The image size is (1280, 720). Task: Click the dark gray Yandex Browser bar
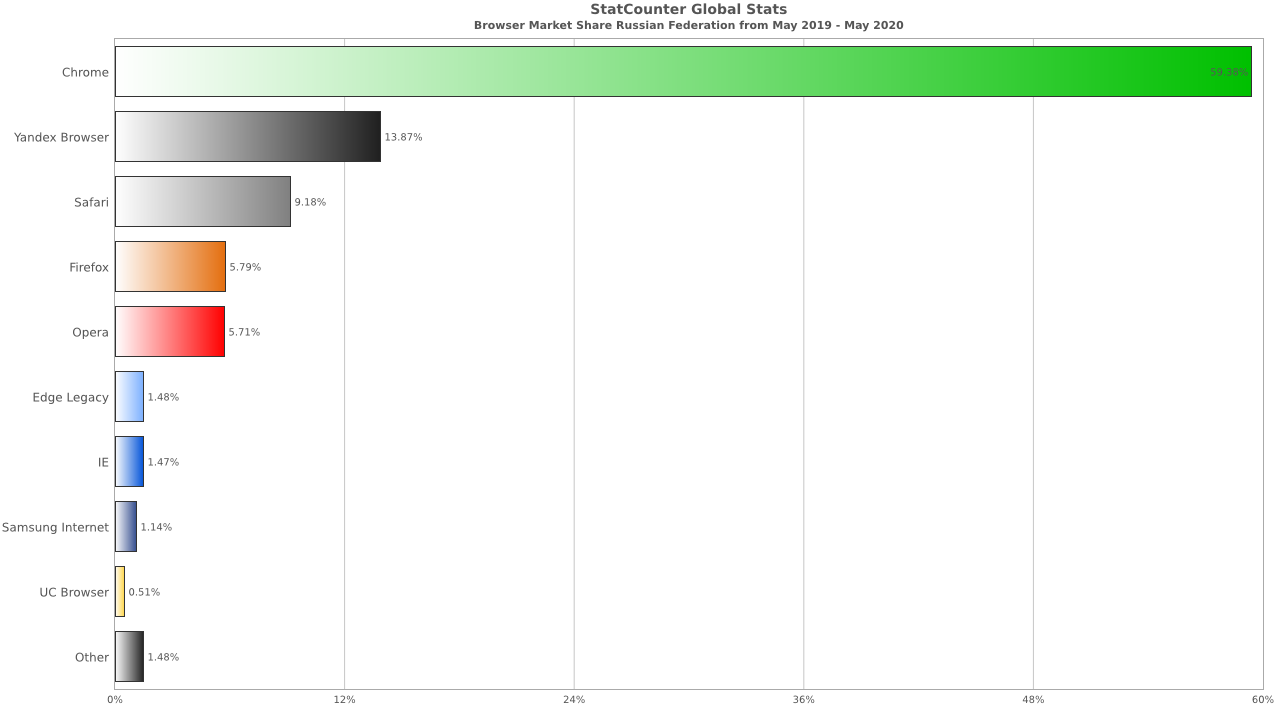point(247,136)
